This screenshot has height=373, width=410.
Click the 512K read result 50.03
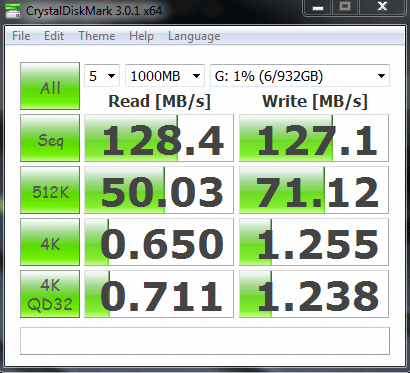click(x=159, y=190)
